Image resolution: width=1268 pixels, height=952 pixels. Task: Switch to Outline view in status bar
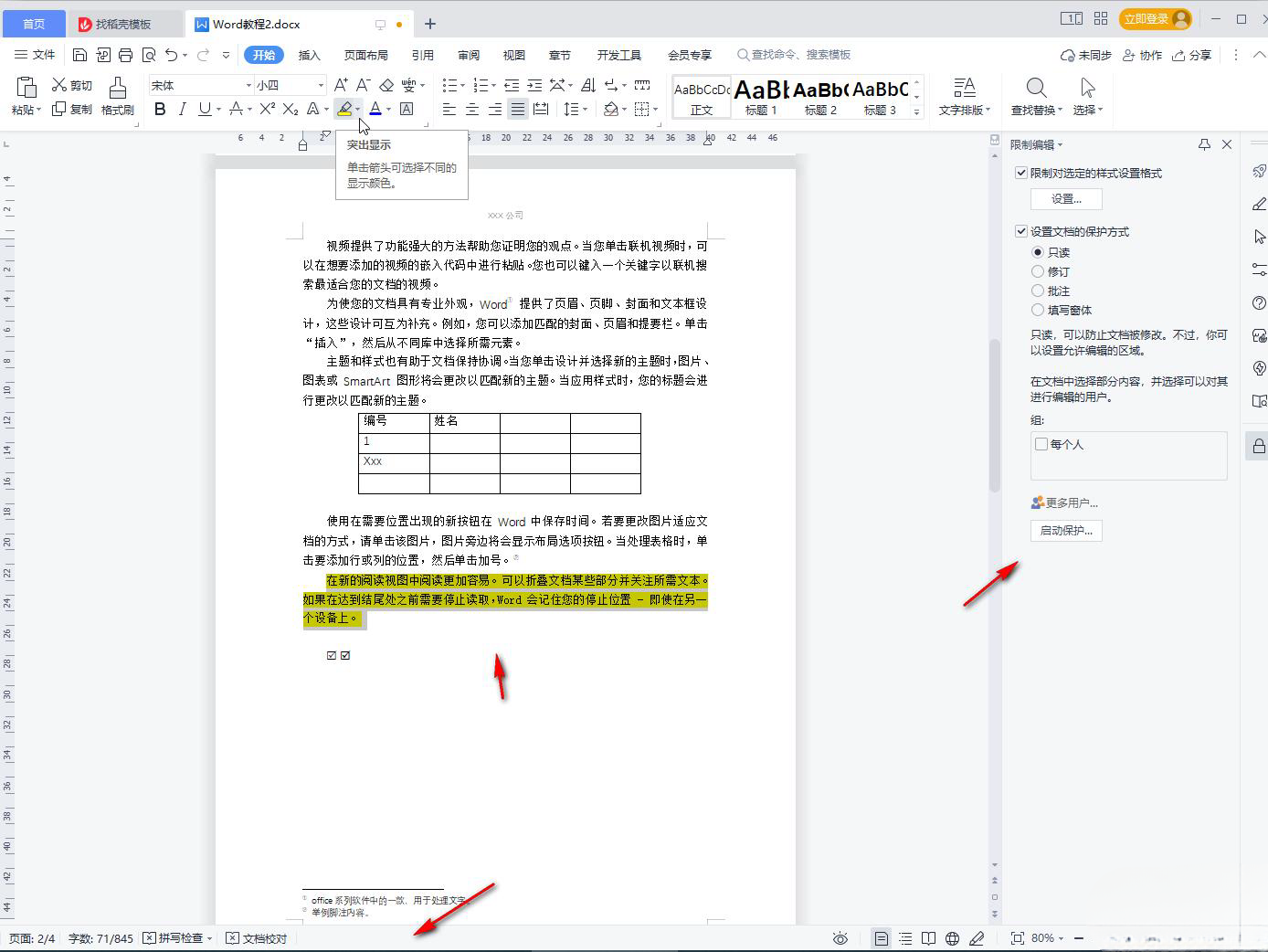[905, 938]
